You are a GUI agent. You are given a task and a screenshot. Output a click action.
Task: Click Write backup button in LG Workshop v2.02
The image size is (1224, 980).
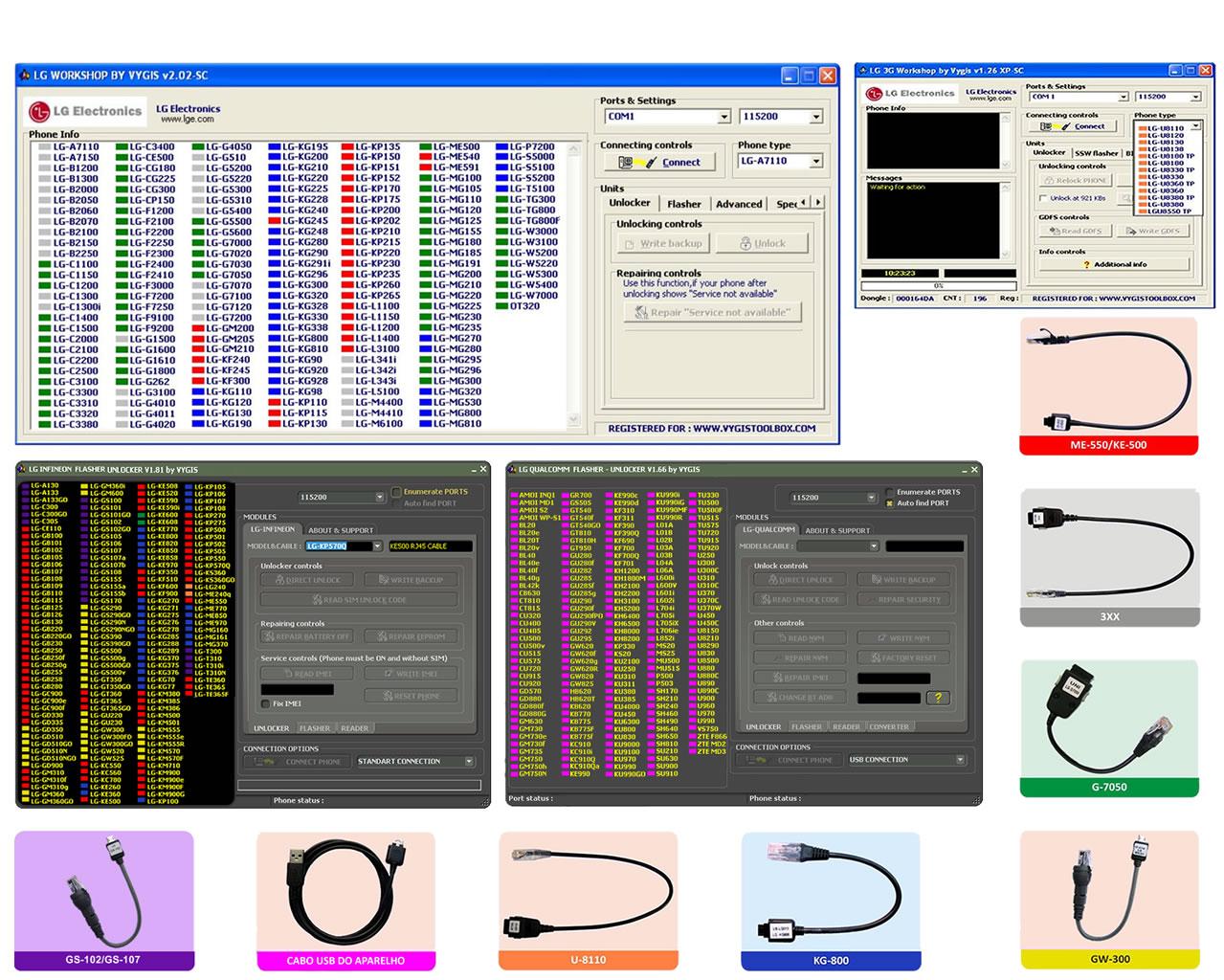tap(663, 244)
